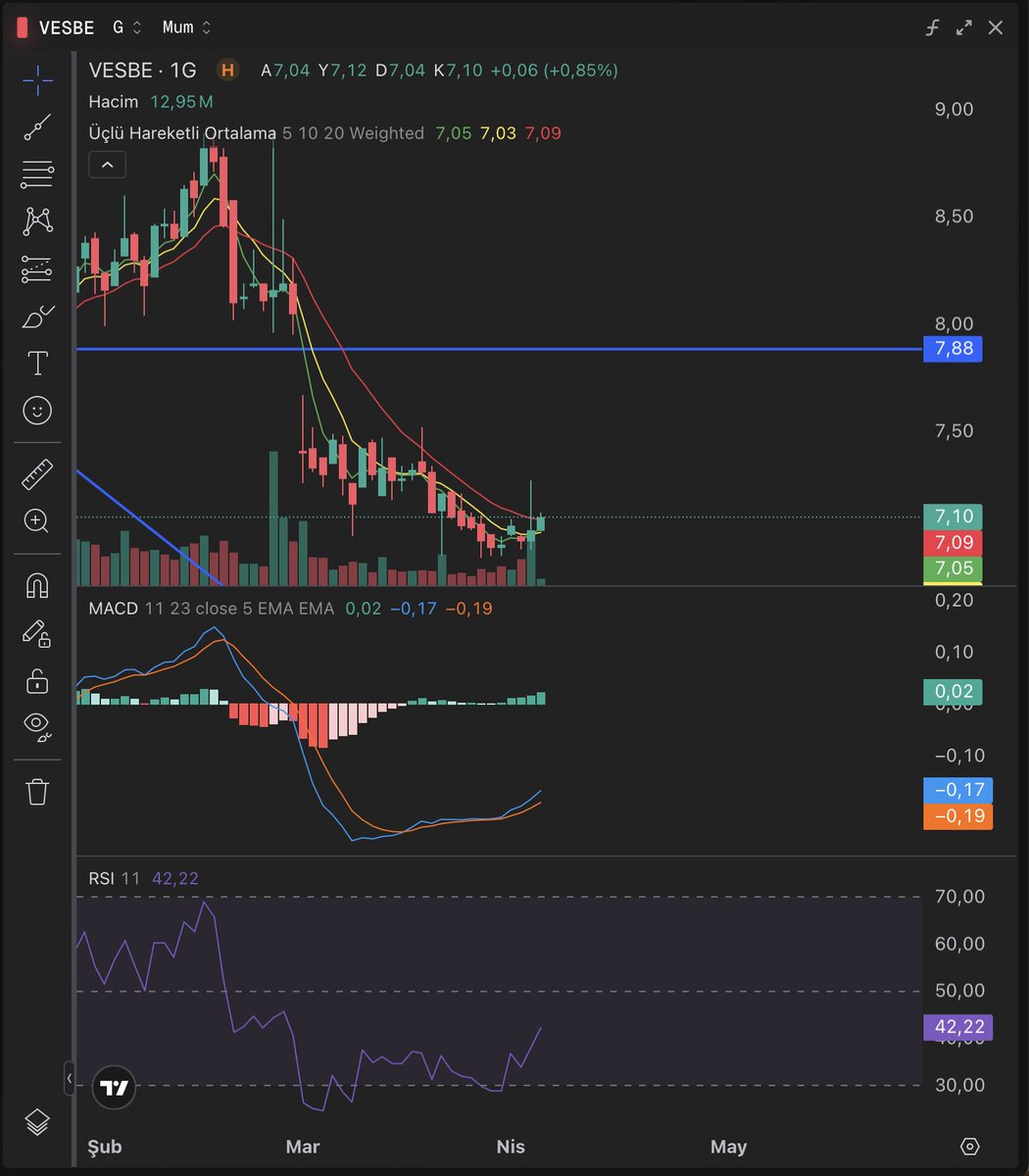Image resolution: width=1029 pixels, height=1176 pixels.
Task: Select the MACD indicator label
Action: pyautogui.click(x=112, y=609)
